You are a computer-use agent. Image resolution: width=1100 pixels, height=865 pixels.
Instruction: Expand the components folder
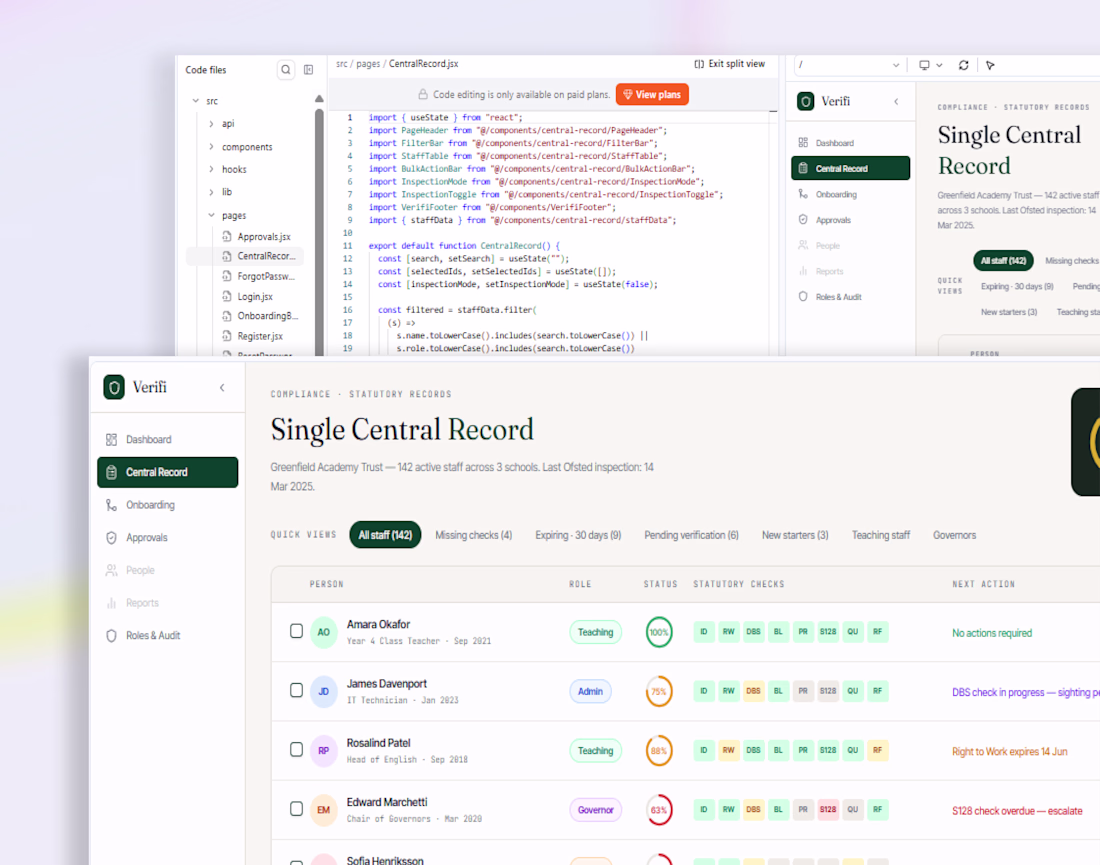coord(211,147)
